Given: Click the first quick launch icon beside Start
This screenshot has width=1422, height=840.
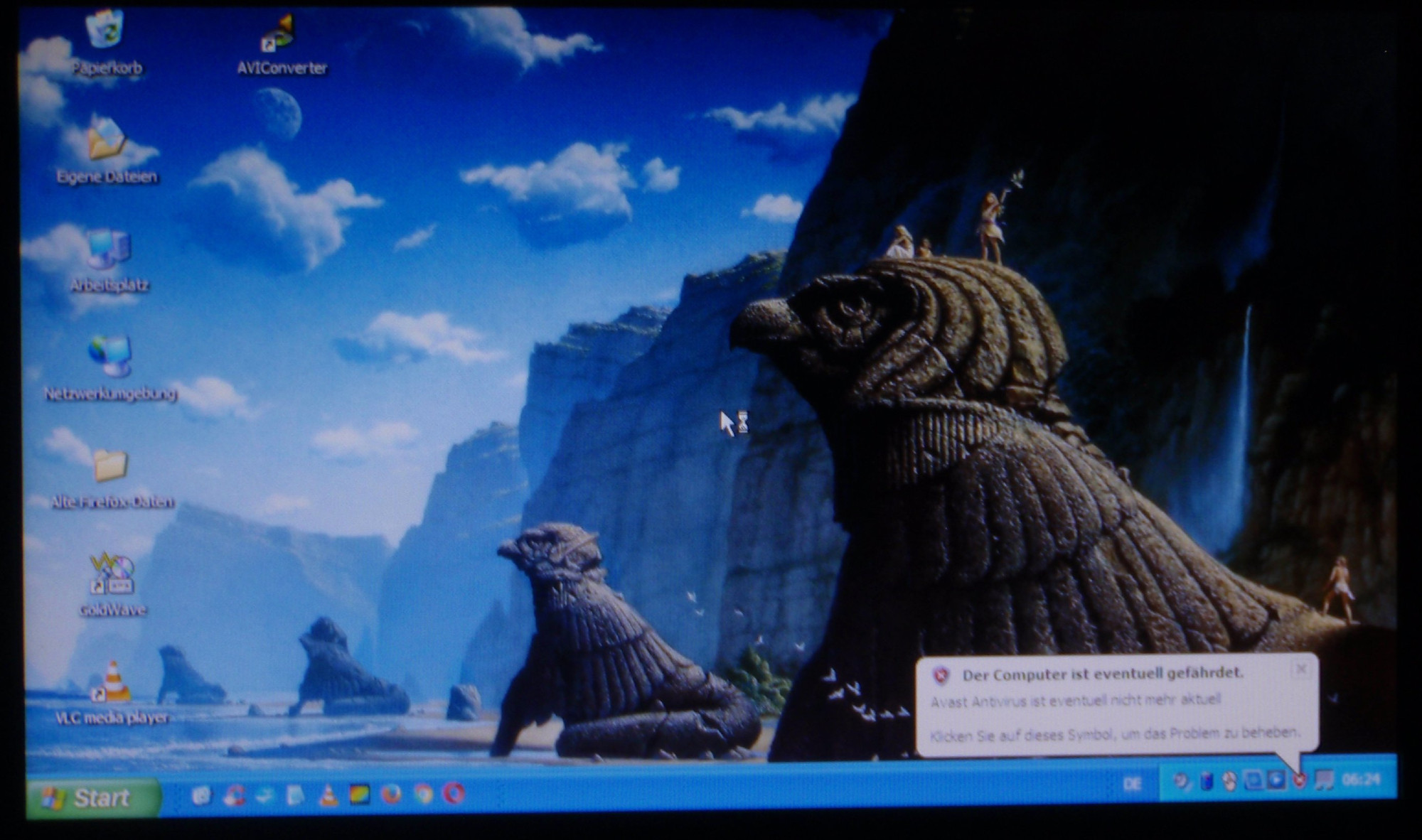Looking at the screenshot, I should (202, 795).
